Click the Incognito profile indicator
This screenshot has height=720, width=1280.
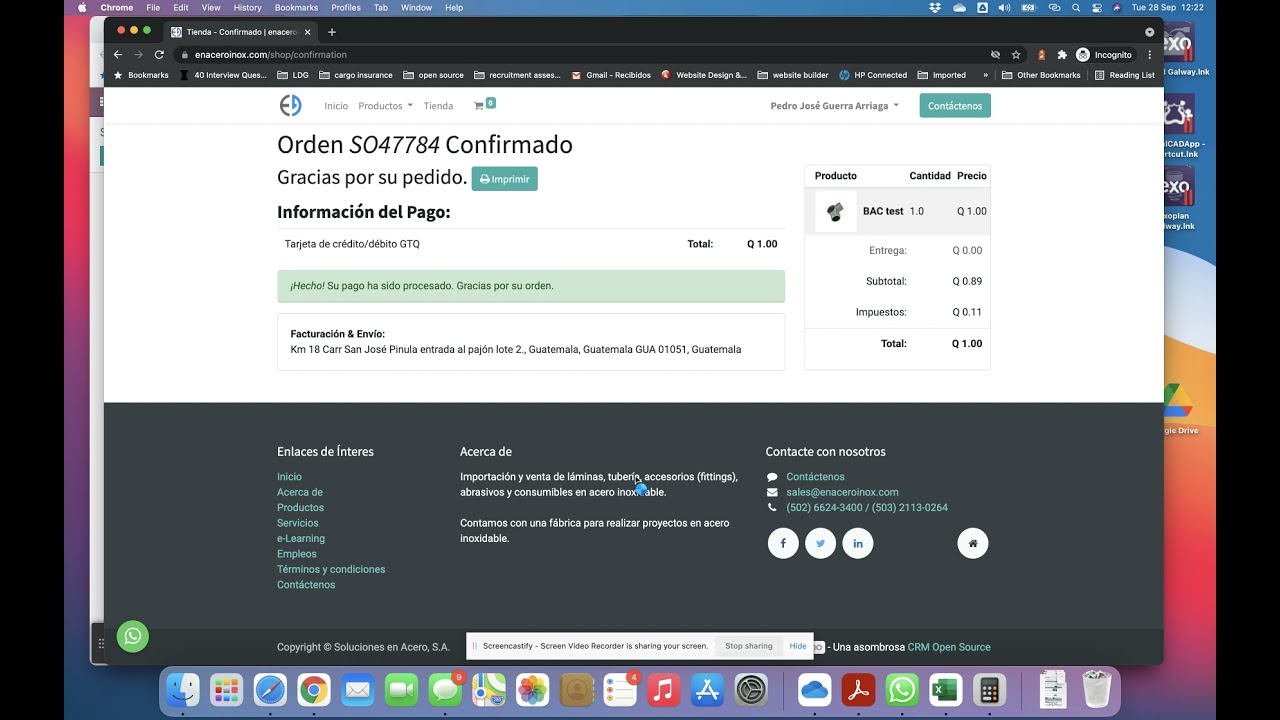pos(1104,55)
